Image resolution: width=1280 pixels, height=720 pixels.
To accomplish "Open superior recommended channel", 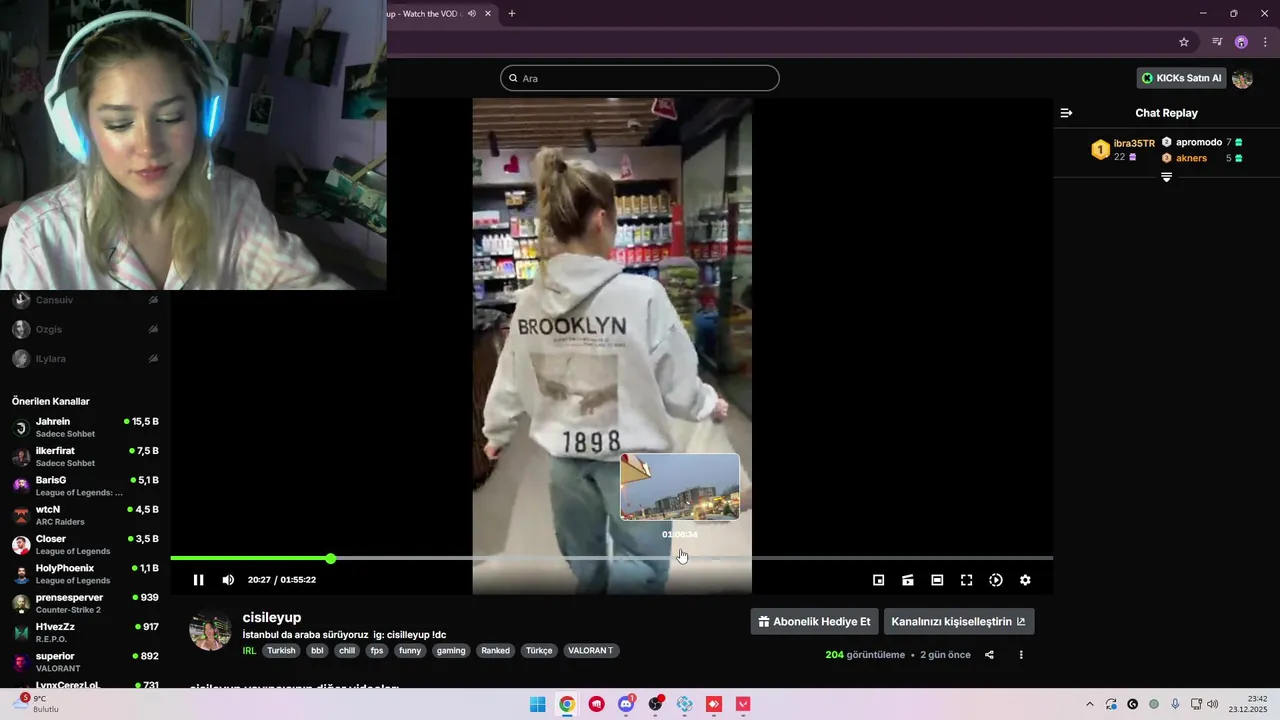I will click(x=85, y=662).
